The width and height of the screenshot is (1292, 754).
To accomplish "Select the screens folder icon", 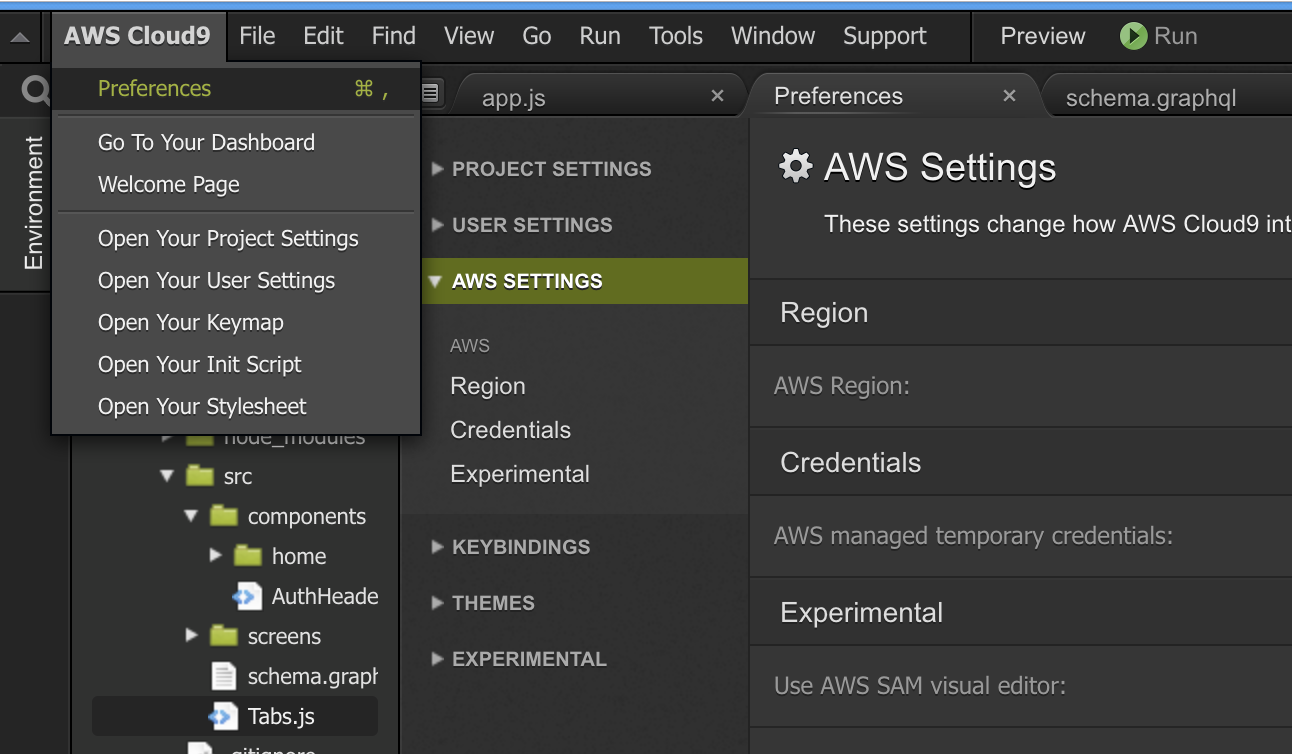I will pos(224,636).
